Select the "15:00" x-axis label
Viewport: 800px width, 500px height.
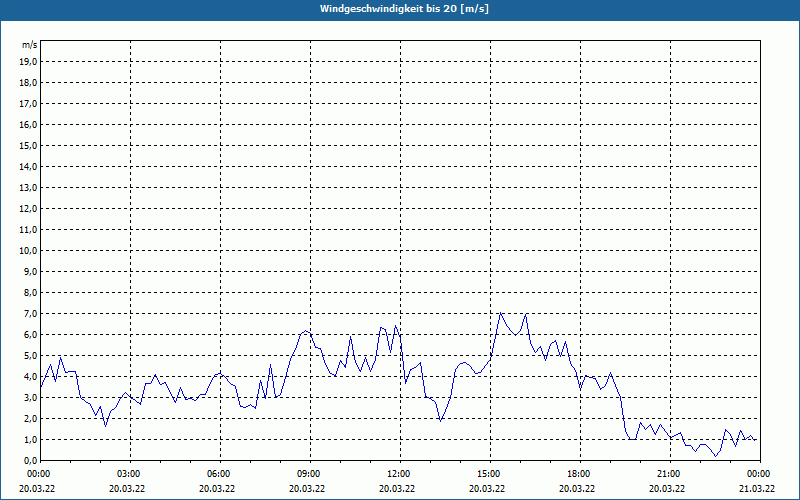(x=490, y=474)
